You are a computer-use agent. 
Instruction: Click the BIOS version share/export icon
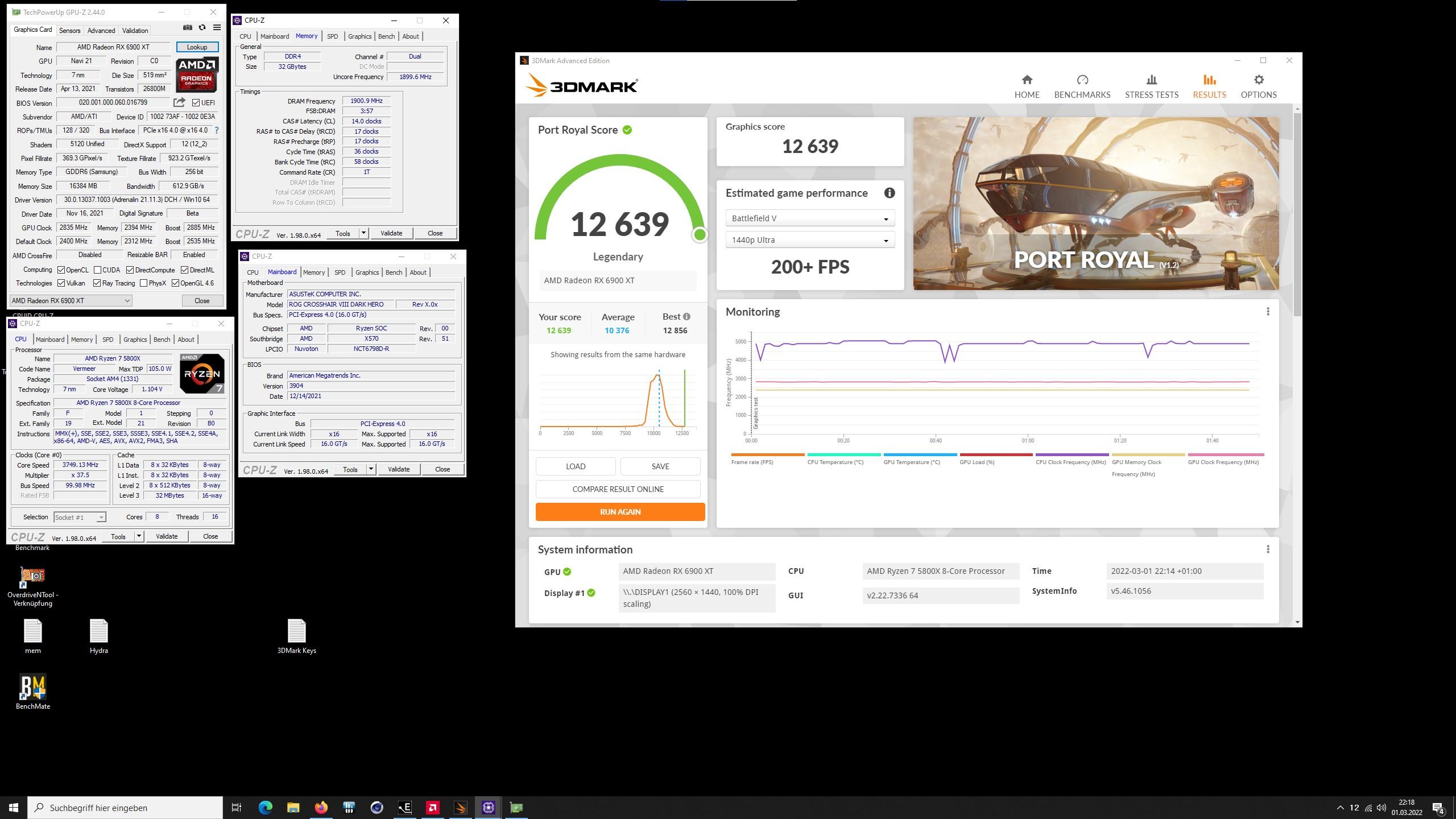(x=180, y=102)
